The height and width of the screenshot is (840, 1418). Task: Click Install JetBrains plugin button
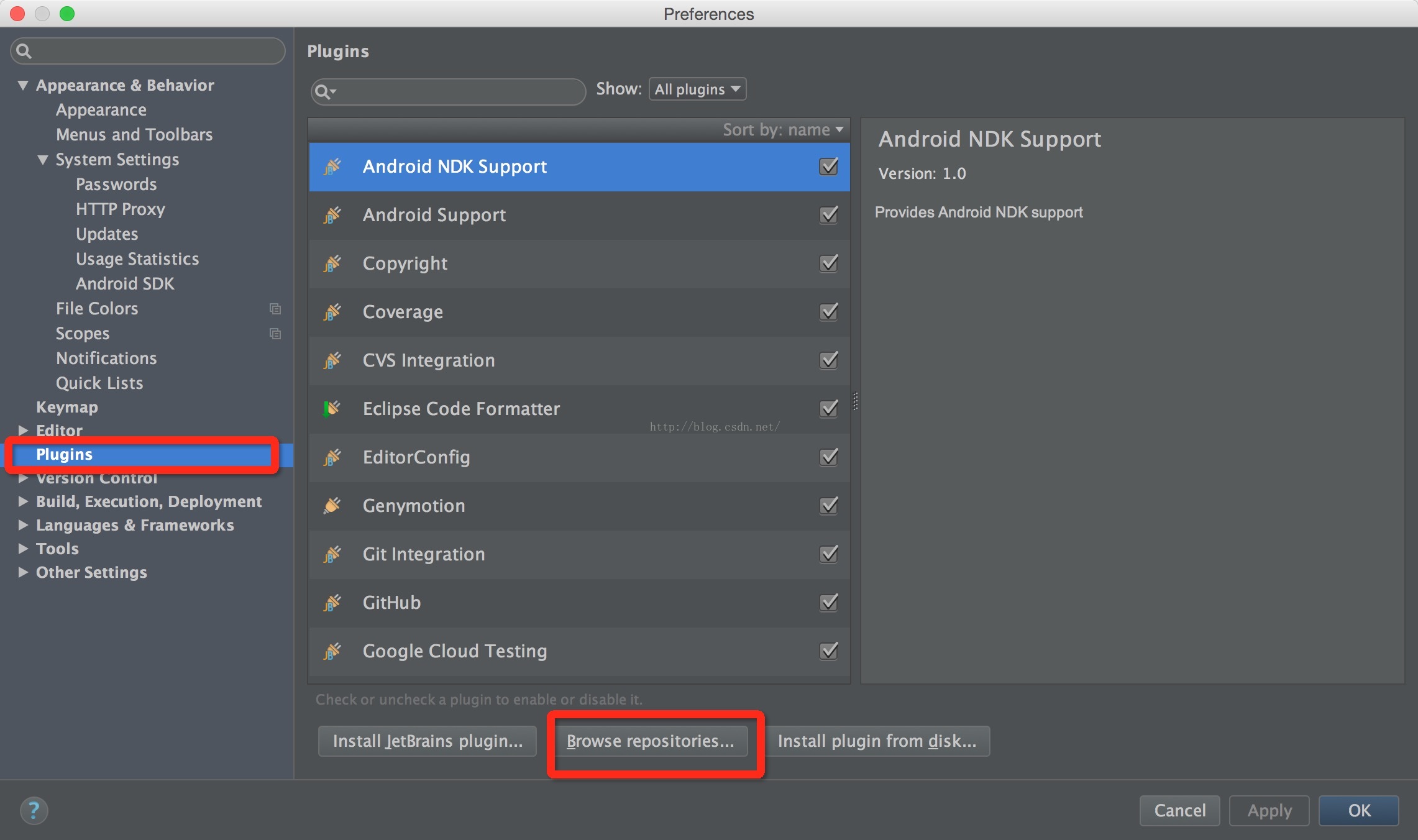pos(428,741)
